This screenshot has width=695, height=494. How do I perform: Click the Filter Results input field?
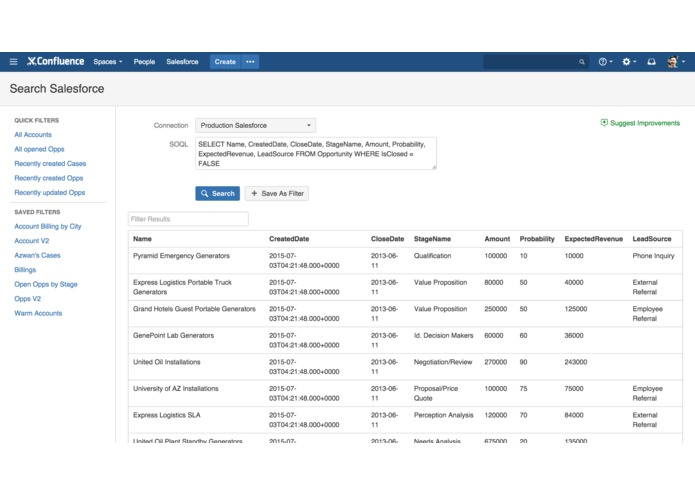coord(188,219)
